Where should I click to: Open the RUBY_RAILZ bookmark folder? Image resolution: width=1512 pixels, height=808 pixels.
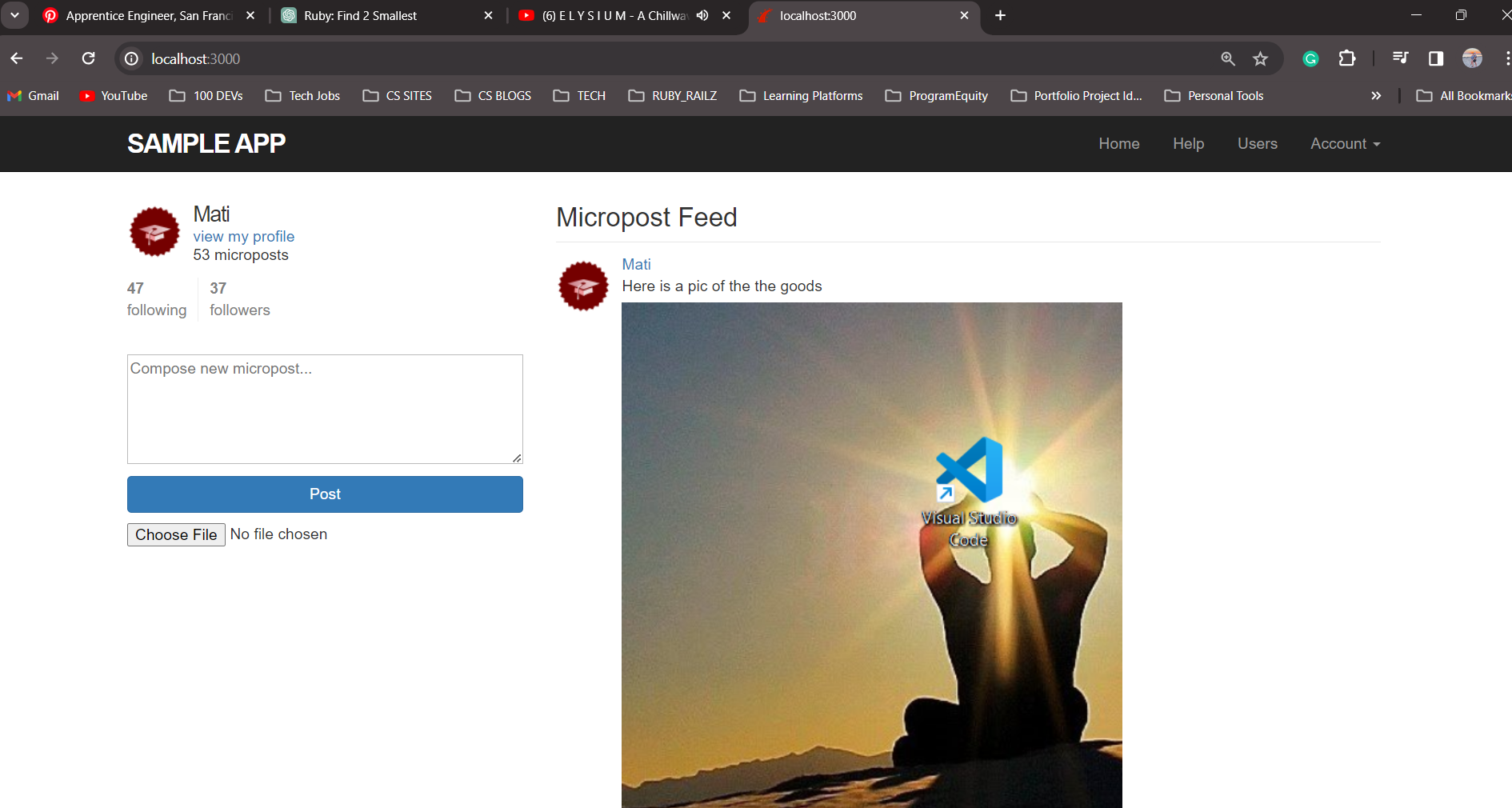(673, 95)
